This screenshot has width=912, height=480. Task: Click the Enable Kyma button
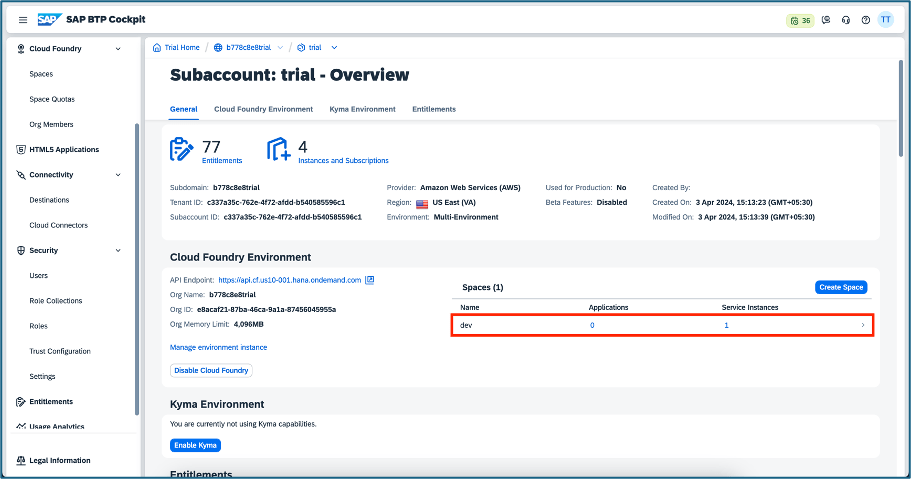(x=195, y=445)
